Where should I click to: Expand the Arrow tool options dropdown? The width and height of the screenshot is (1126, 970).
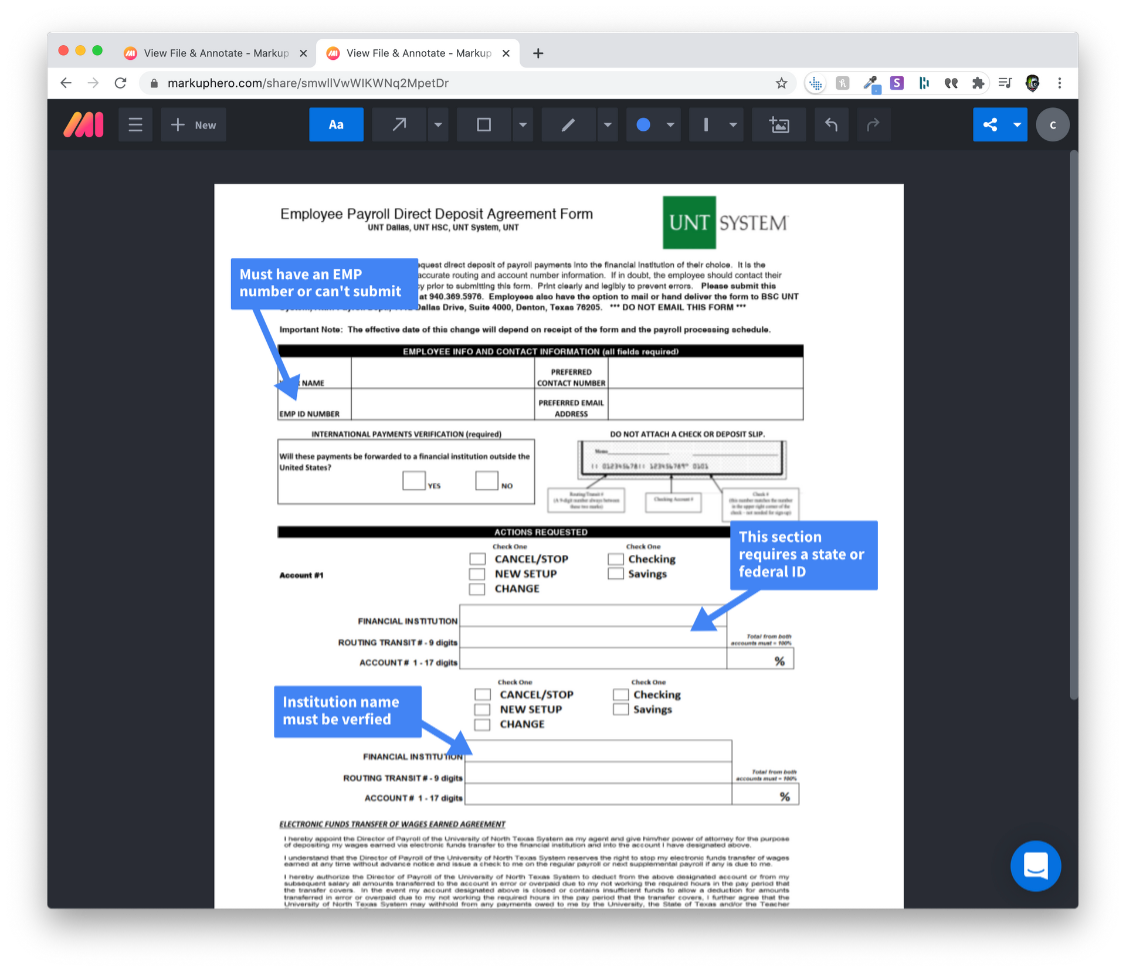coord(438,125)
